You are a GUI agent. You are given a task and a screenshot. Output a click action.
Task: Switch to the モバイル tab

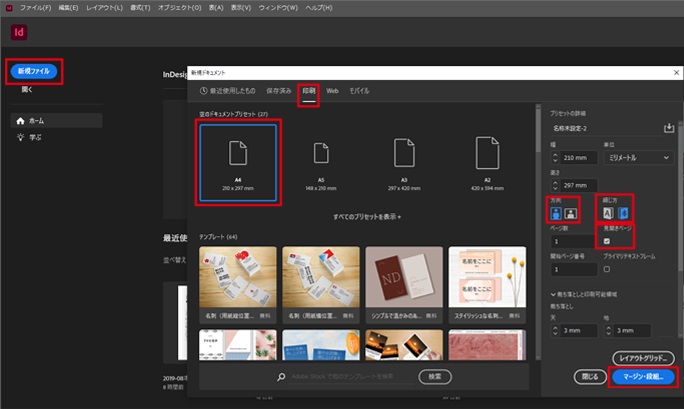click(x=359, y=91)
